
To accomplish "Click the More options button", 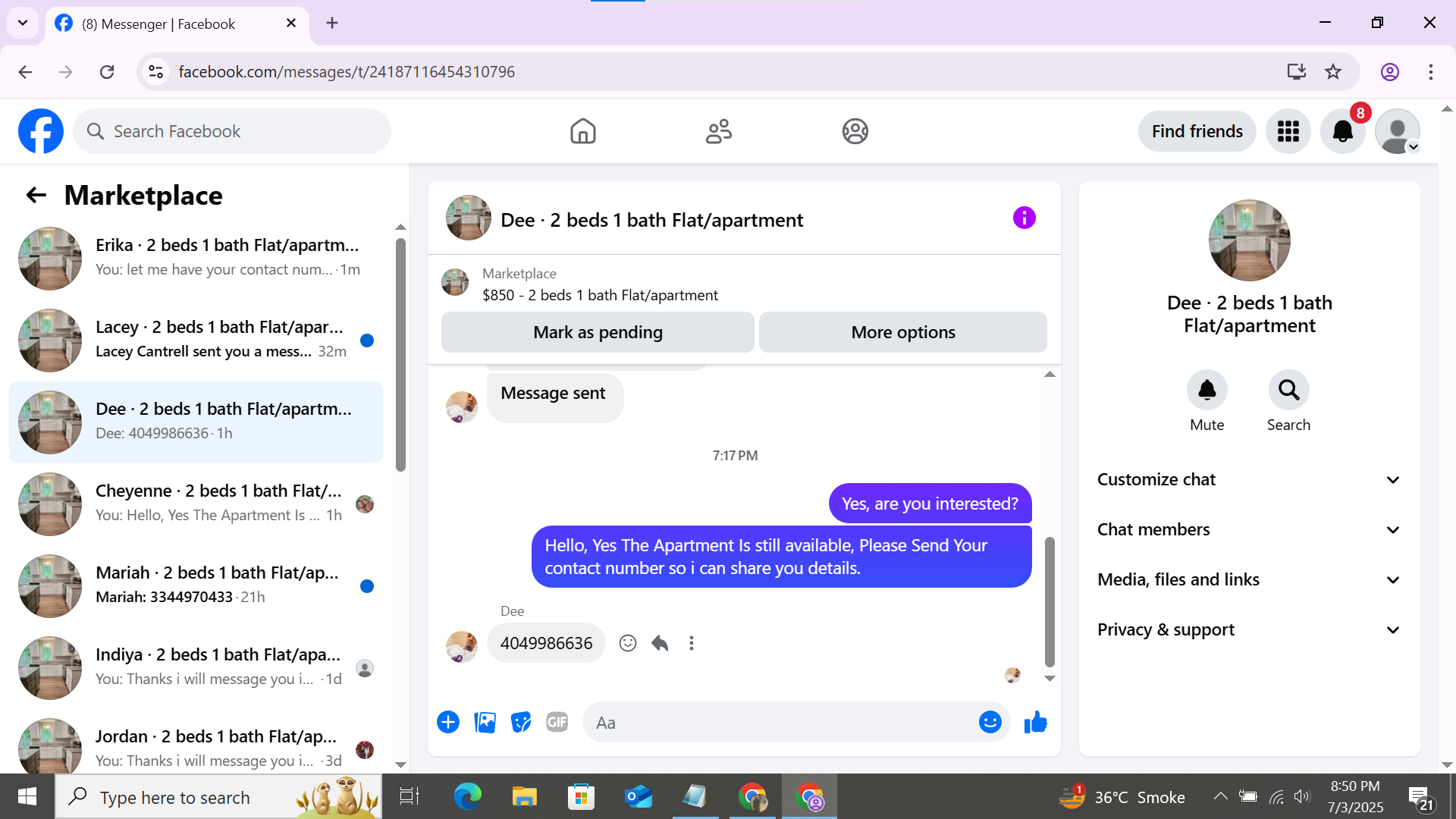I will coord(902,332).
